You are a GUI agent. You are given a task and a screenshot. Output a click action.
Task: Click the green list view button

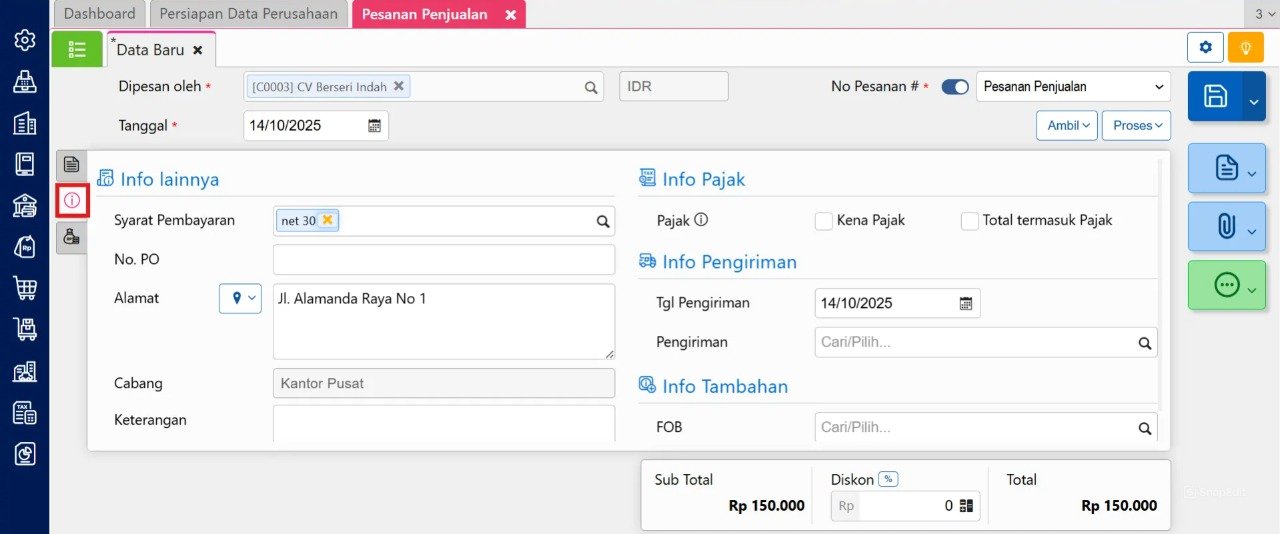click(77, 49)
